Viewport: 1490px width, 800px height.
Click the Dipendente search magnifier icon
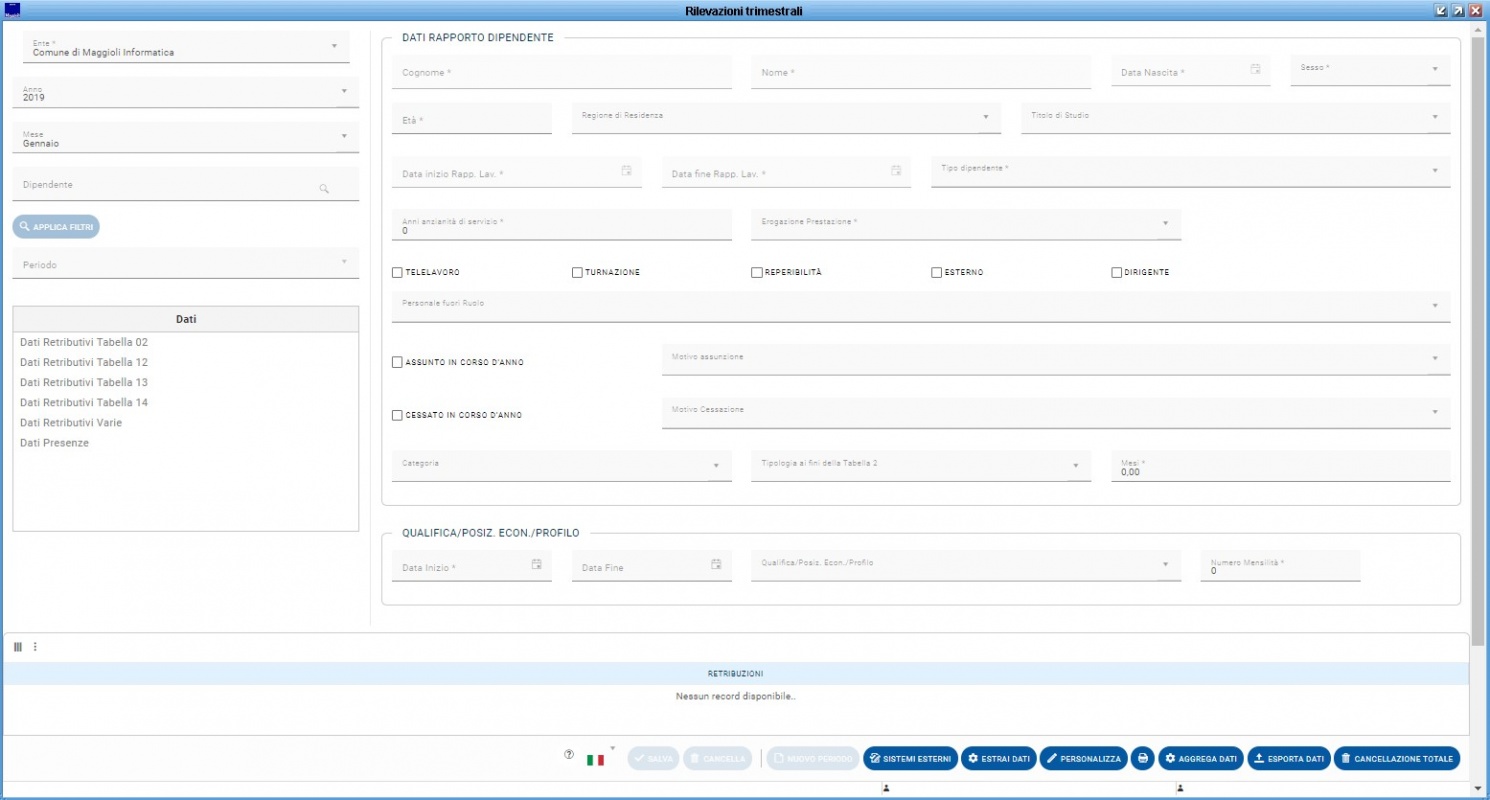tap(324, 188)
